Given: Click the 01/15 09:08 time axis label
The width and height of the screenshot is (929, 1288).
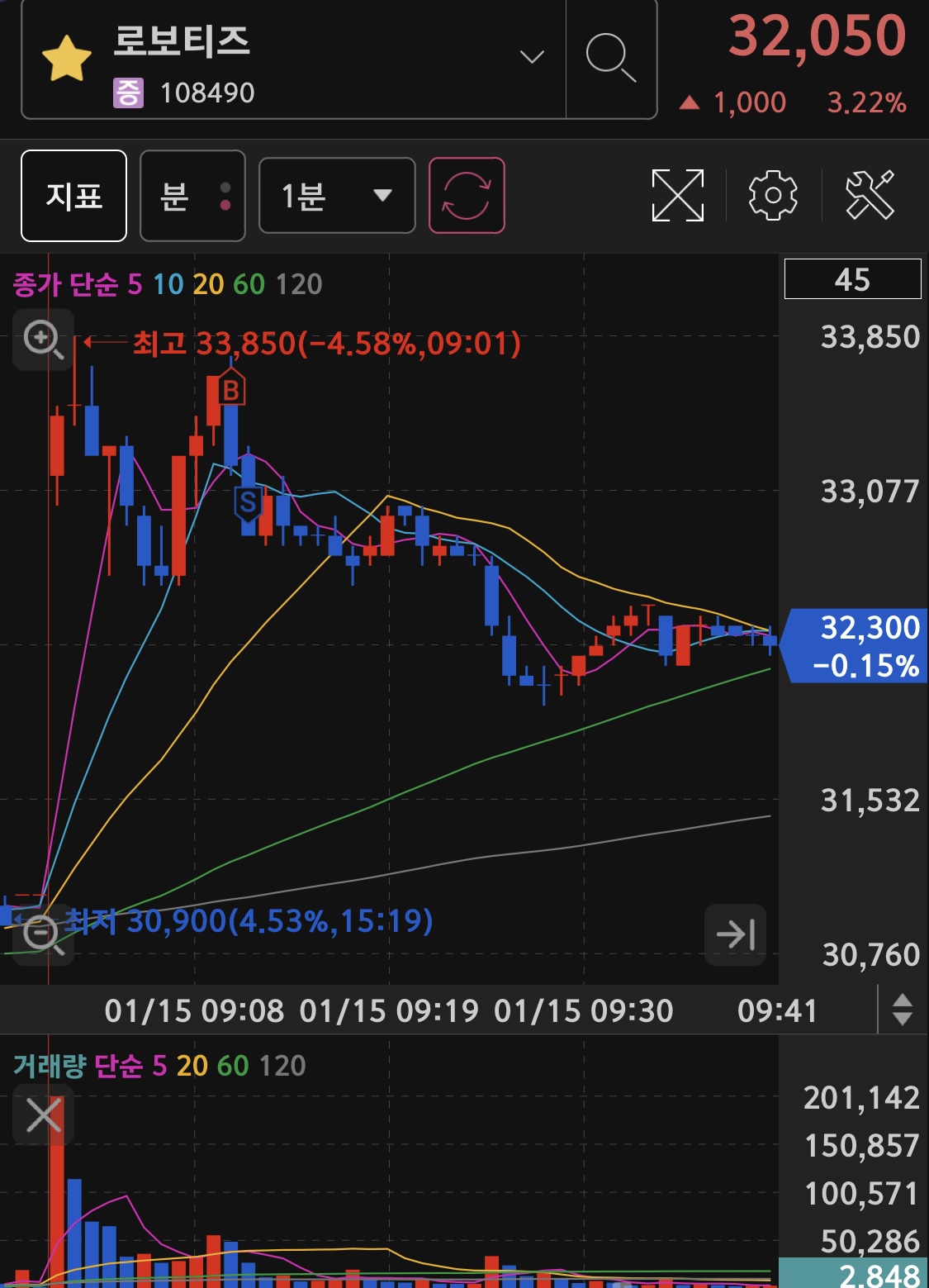Looking at the screenshot, I should [x=194, y=1011].
